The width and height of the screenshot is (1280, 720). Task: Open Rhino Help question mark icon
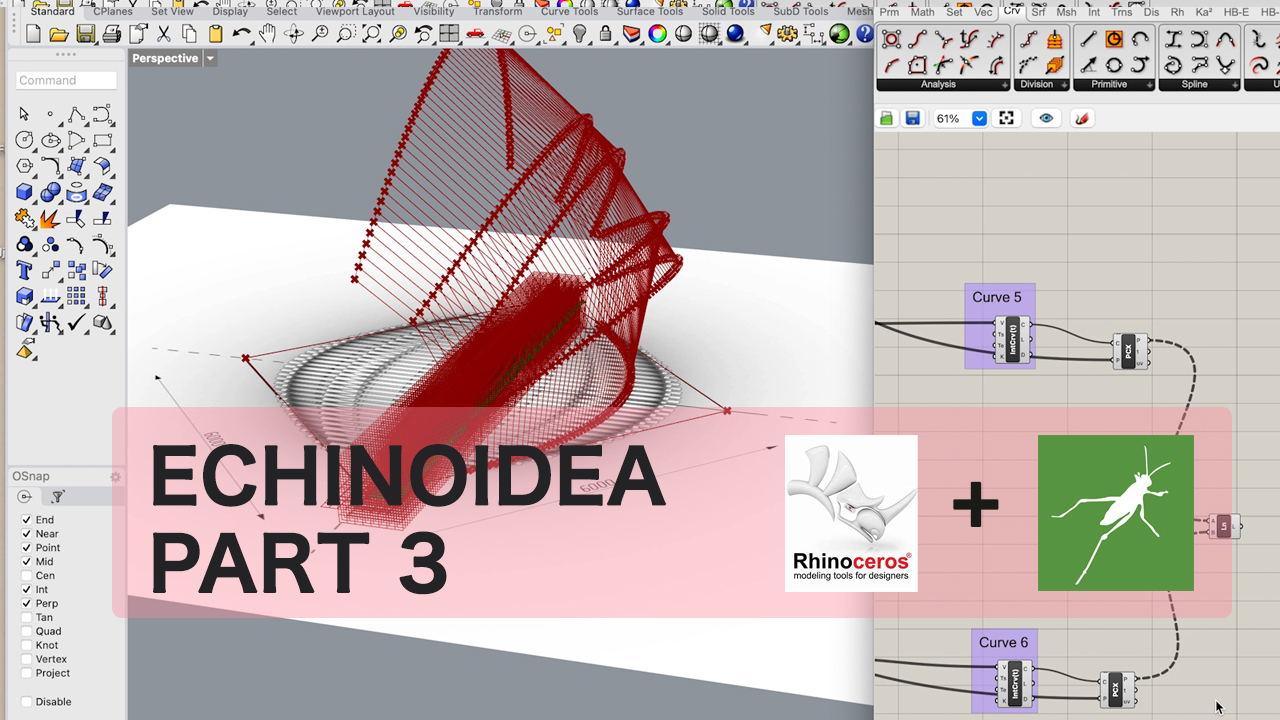point(865,34)
